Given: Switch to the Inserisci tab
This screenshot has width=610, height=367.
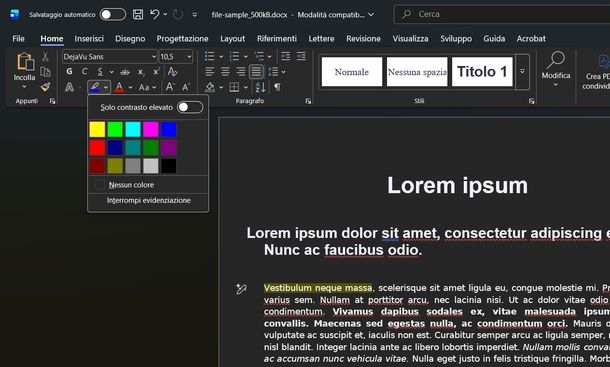Looking at the screenshot, I should (x=89, y=39).
